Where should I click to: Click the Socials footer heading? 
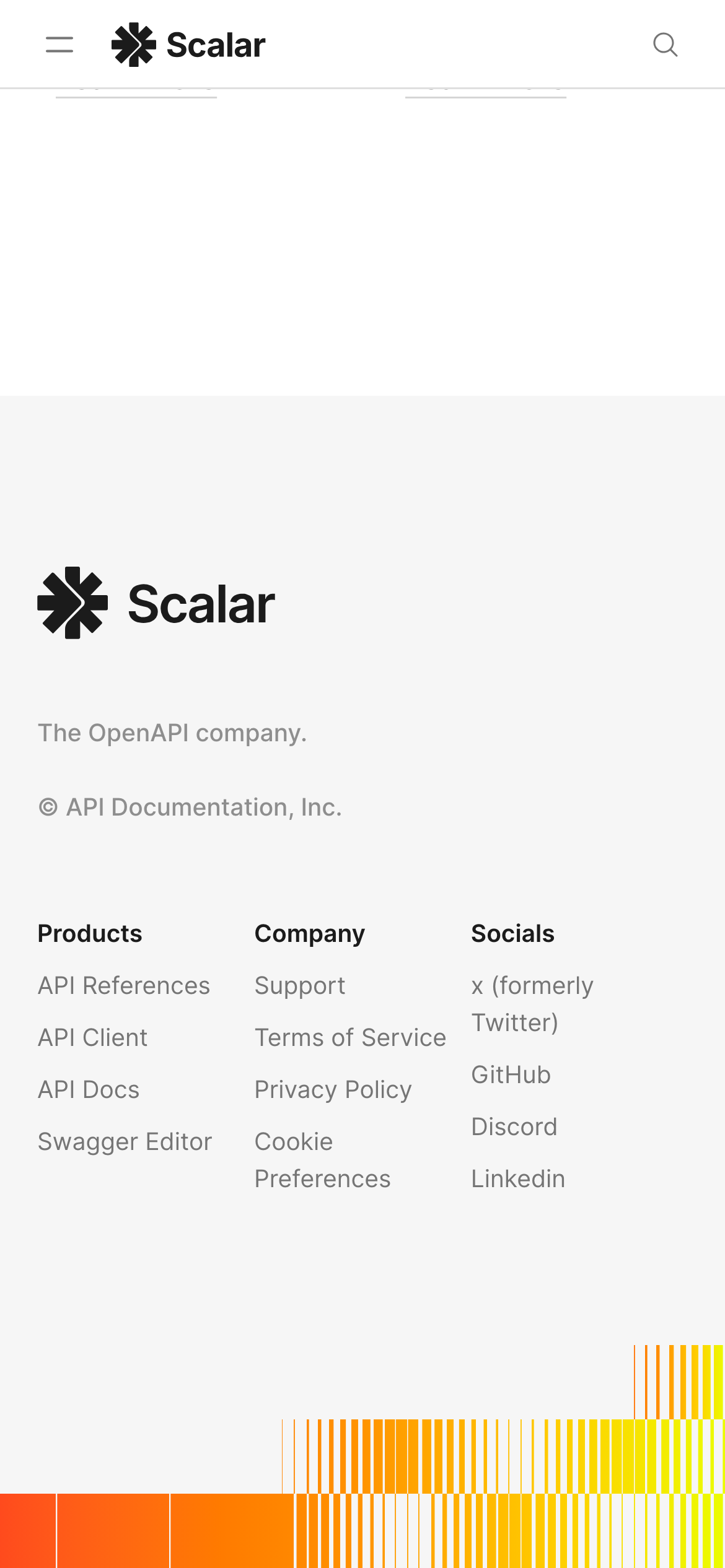coord(512,933)
